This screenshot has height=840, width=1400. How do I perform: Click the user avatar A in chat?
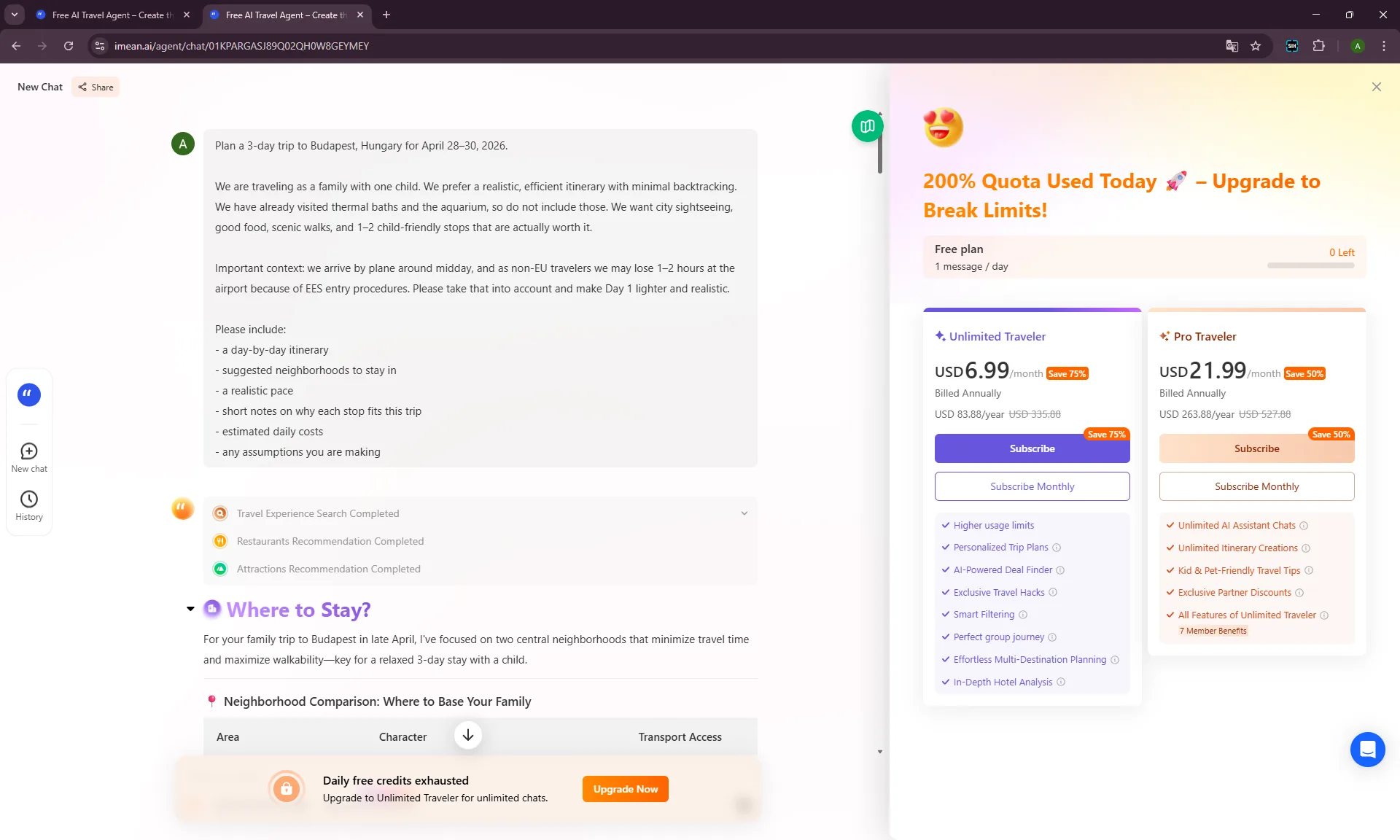pos(182,144)
